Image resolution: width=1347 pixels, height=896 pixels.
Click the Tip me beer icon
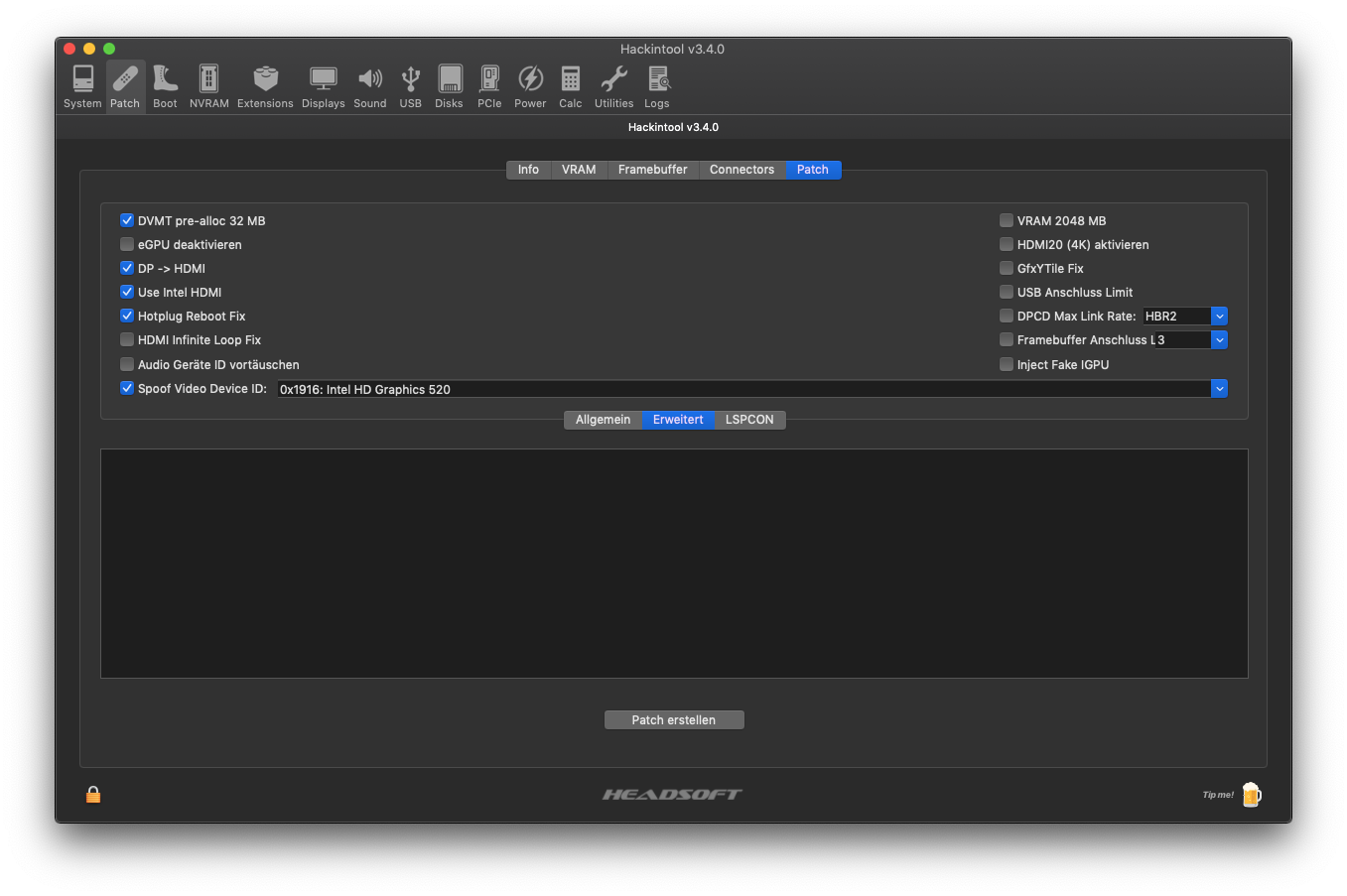click(1251, 795)
